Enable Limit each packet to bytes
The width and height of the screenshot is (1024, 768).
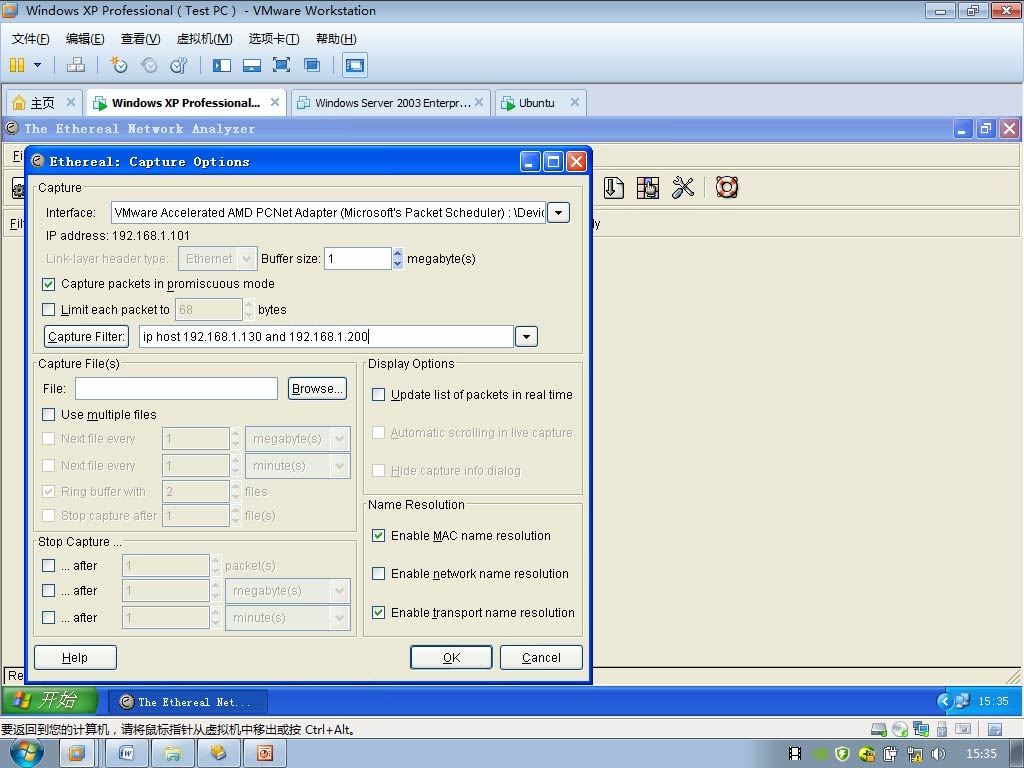pos(48,310)
